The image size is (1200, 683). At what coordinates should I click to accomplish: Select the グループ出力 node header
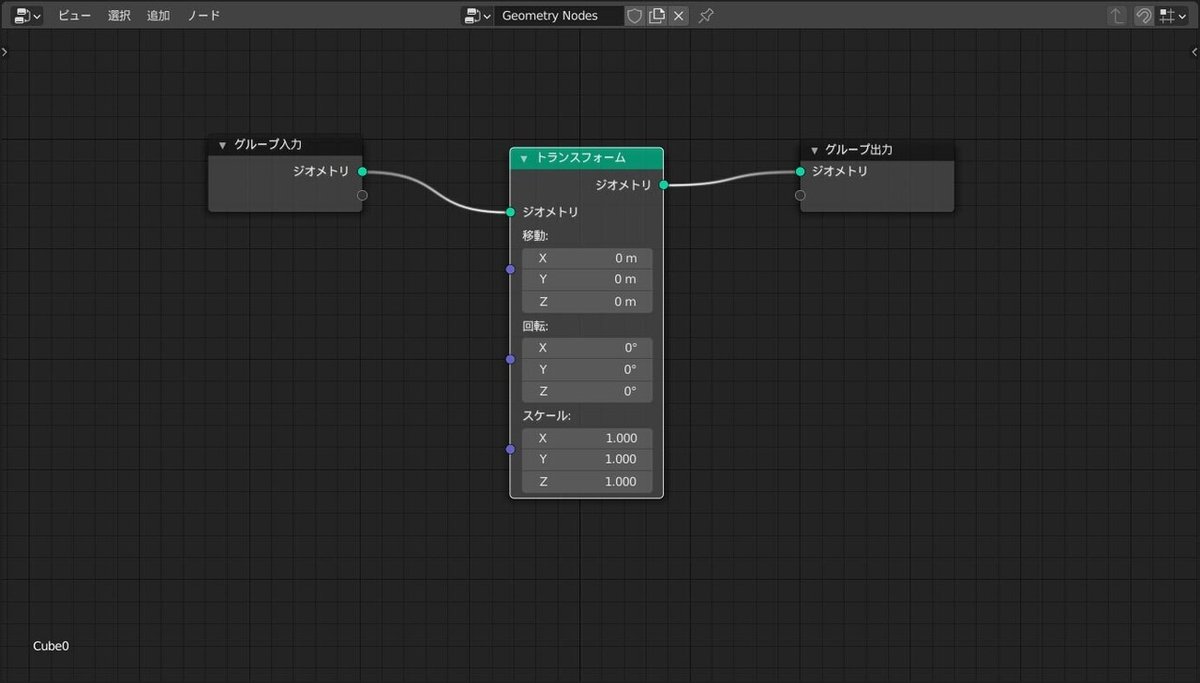(877, 150)
